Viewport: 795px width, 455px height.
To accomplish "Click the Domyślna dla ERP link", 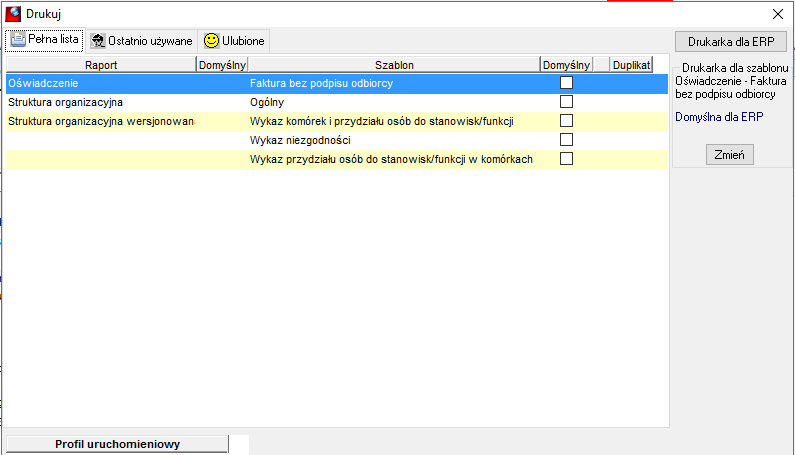I will [x=719, y=117].
